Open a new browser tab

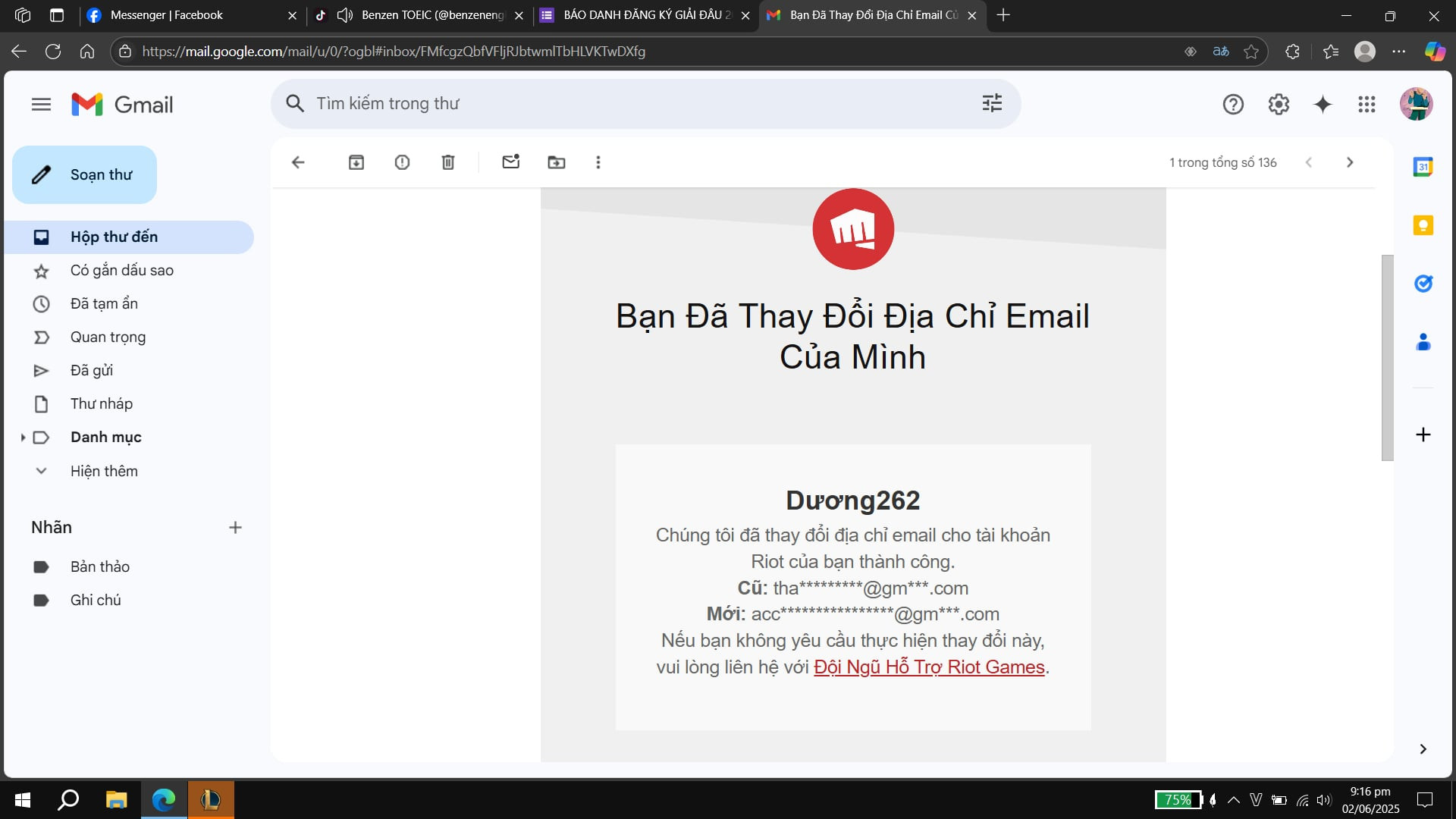(x=1003, y=15)
